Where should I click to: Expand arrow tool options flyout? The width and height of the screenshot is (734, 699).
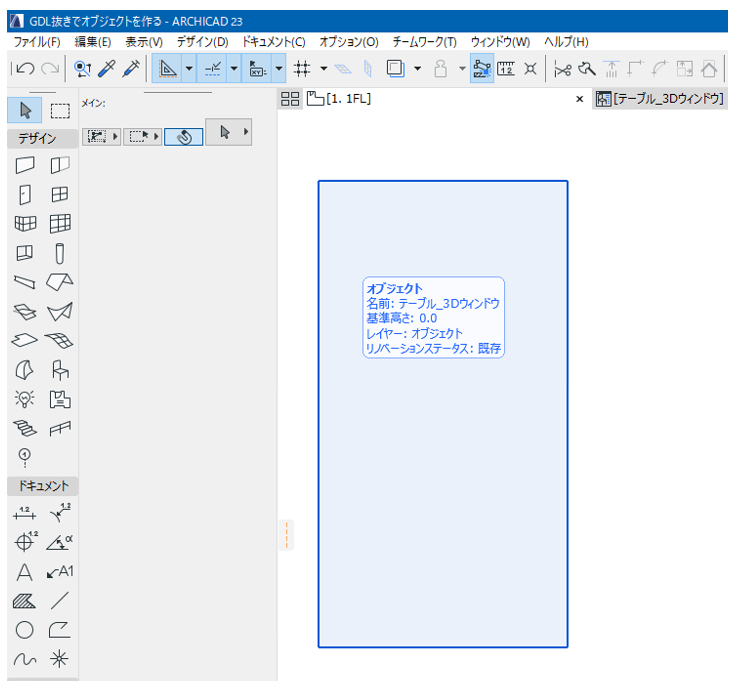pyautogui.click(x=246, y=132)
